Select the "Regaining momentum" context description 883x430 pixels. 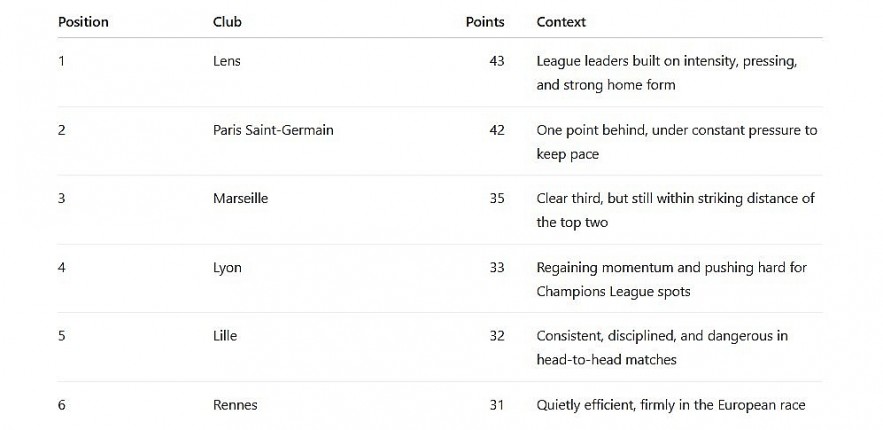pyautogui.click(x=671, y=267)
